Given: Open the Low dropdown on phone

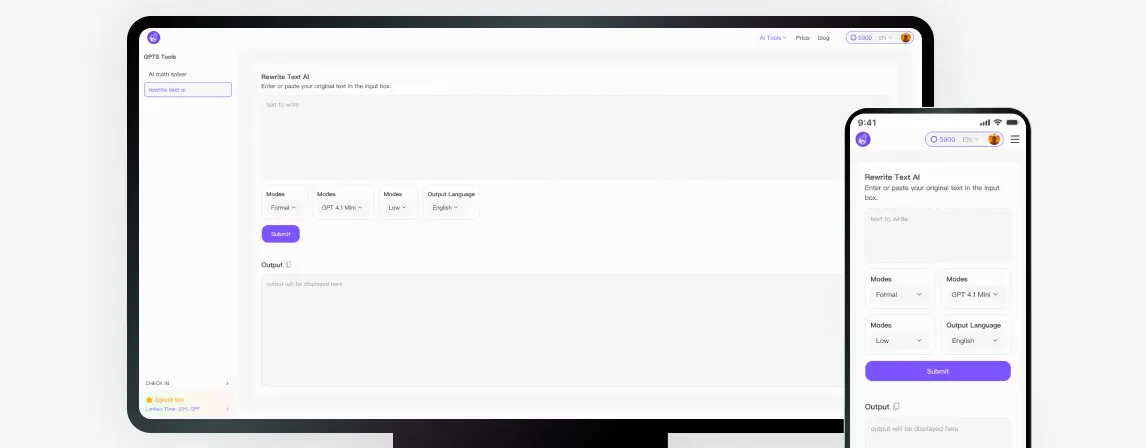Looking at the screenshot, I should coord(899,341).
